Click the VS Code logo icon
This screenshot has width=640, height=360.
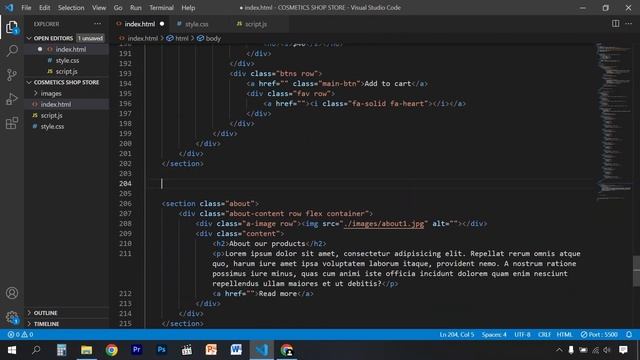pyautogui.click(x=9, y=7)
